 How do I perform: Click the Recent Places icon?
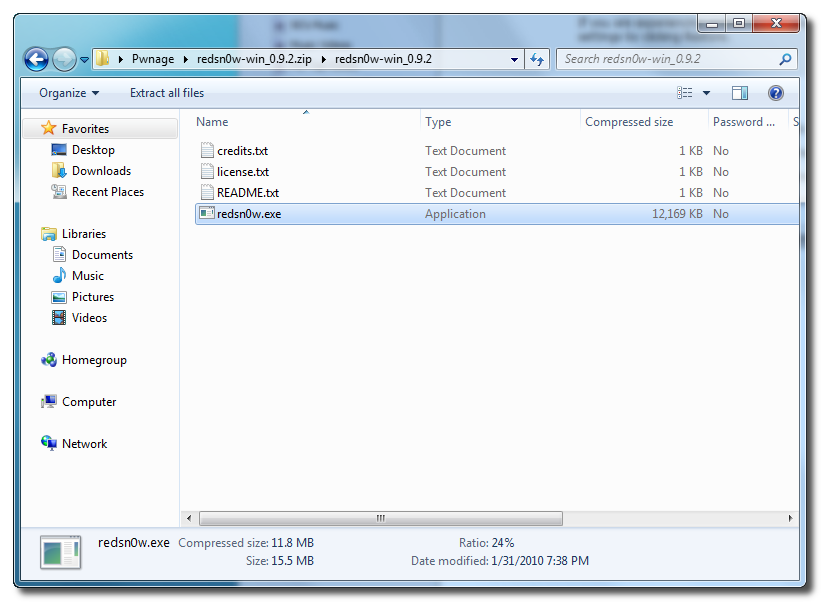click(x=59, y=192)
